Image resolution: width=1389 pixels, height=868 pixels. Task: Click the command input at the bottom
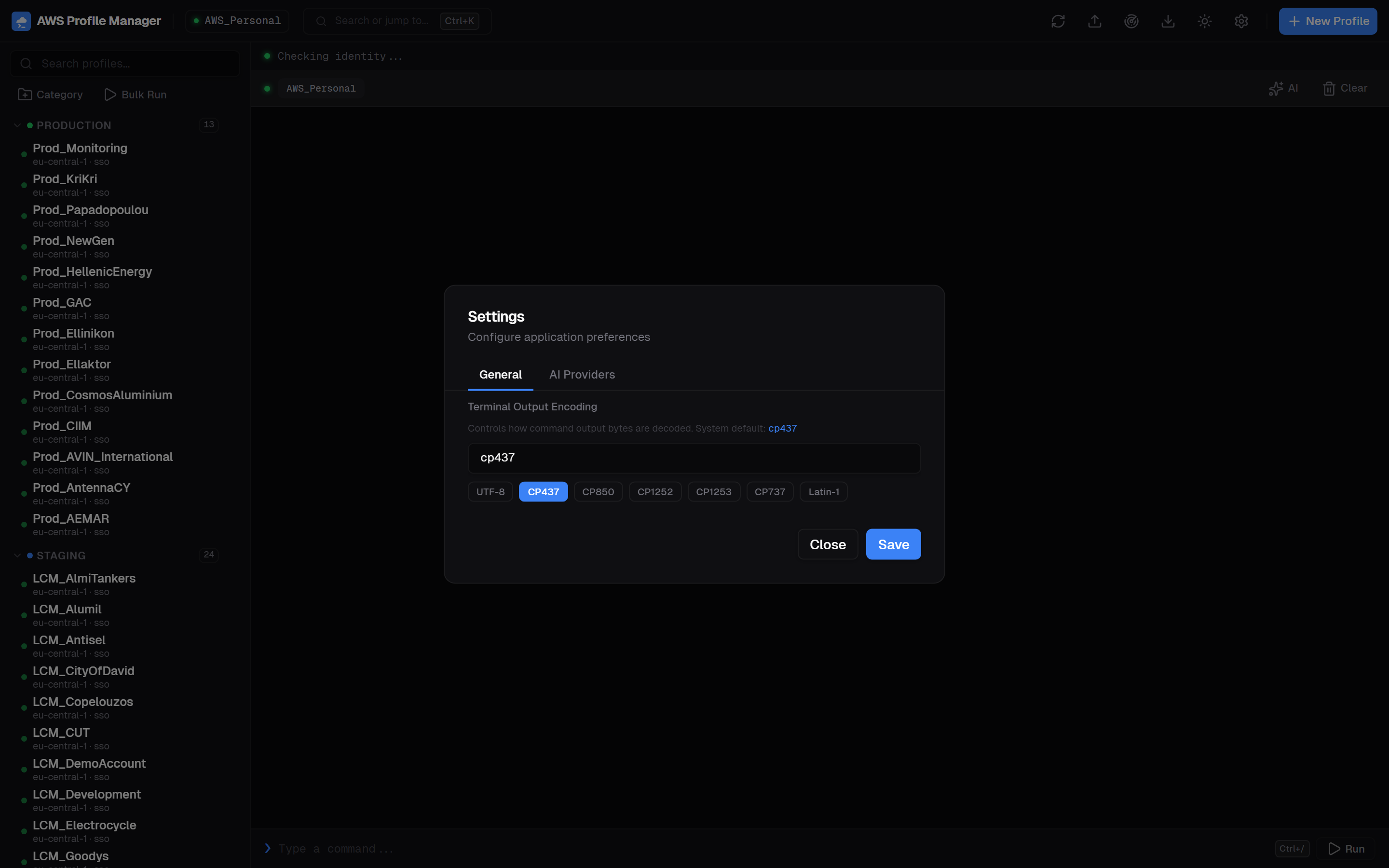pos(517,848)
